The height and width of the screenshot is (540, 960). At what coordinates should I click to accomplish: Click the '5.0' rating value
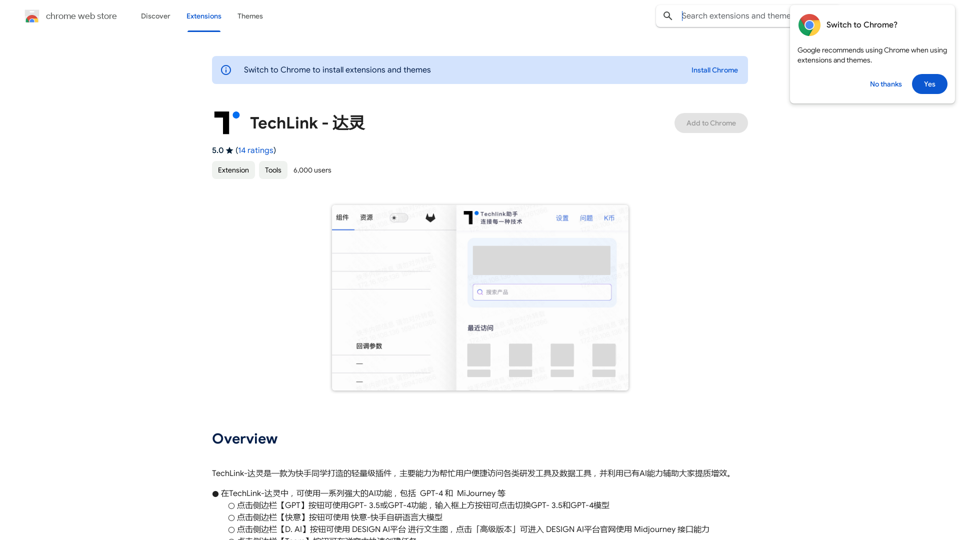[x=217, y=151]
